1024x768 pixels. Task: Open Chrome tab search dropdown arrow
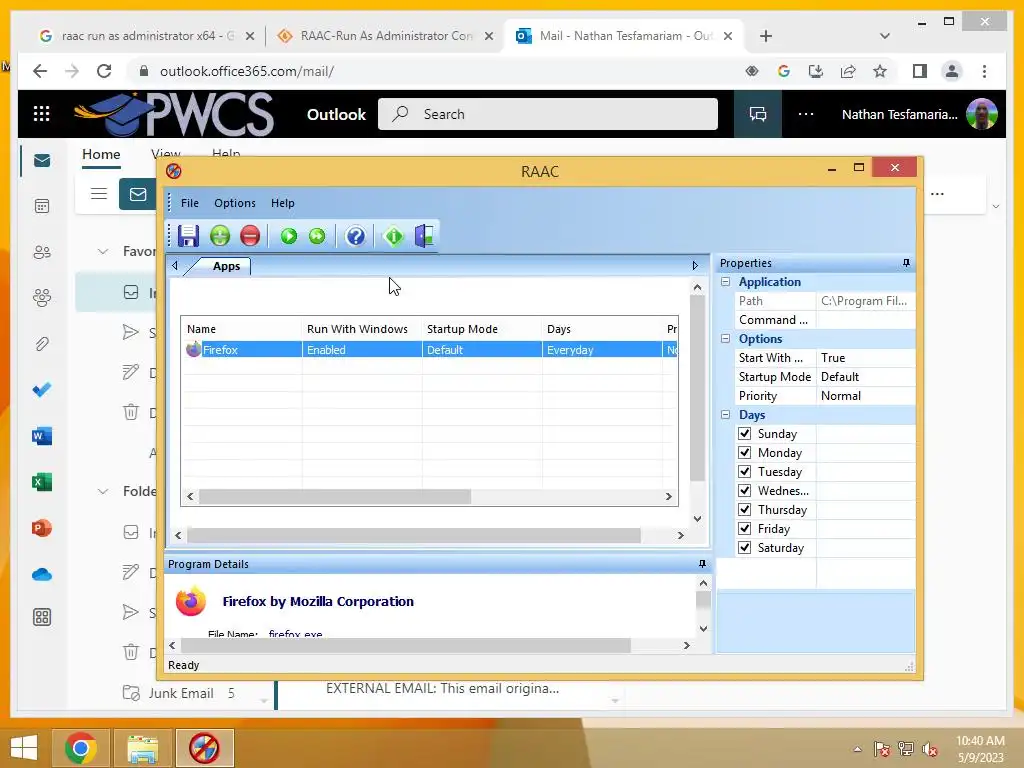[885, 36]
